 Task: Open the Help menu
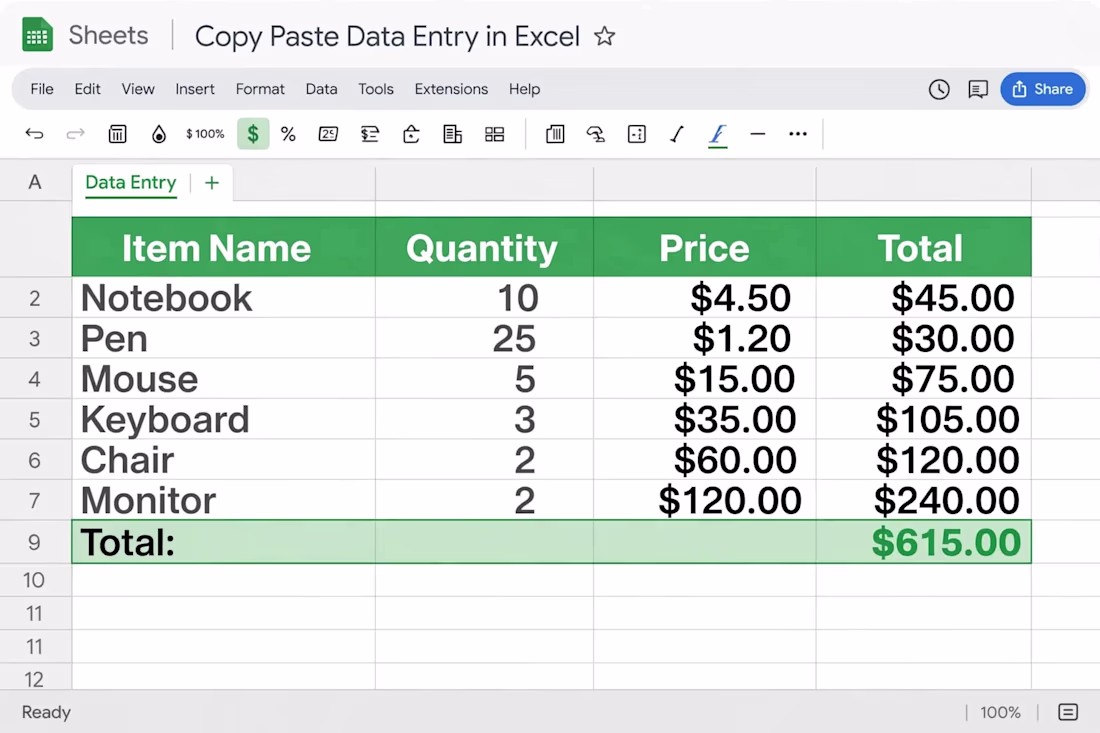click(x=525, y=89)
